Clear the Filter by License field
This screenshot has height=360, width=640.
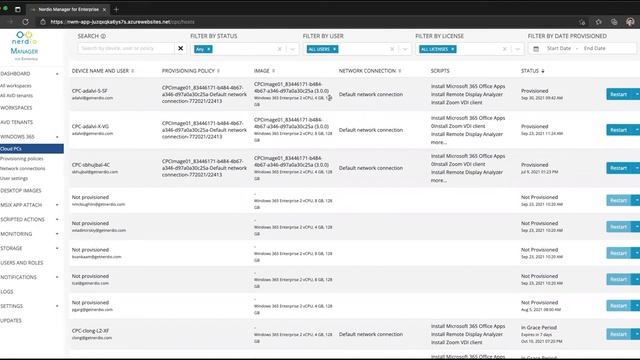click(x=504, y=49)
